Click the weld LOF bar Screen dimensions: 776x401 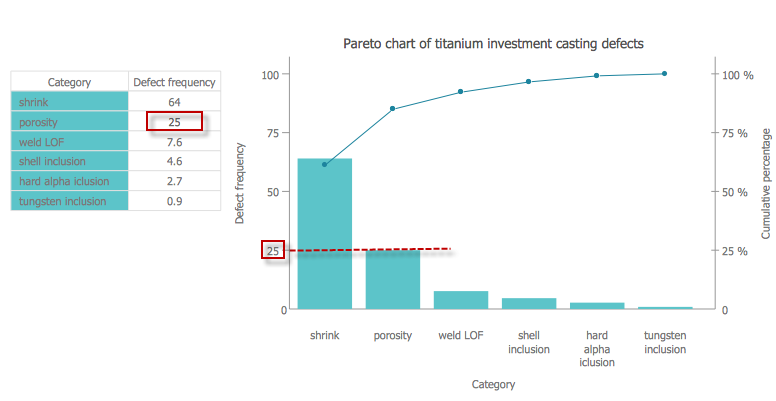pos(460,299)
